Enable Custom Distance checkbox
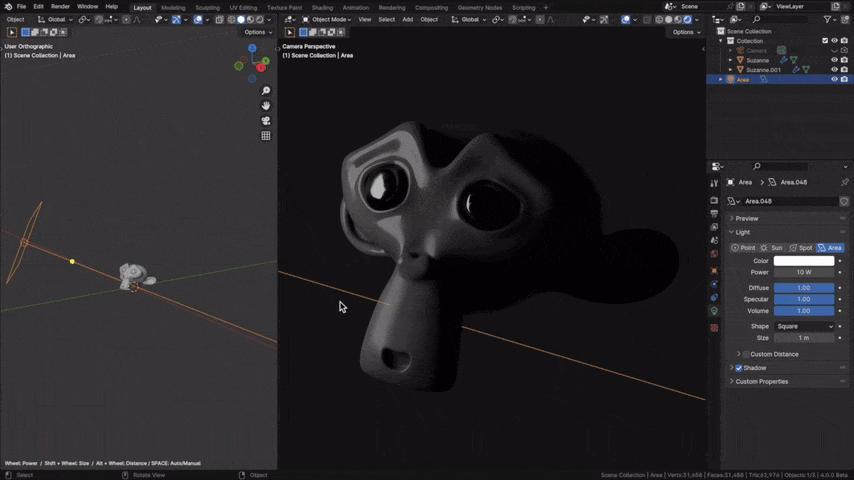Image resolution: width=854 pixels, height=480 pixels. (x=746, y=354)
